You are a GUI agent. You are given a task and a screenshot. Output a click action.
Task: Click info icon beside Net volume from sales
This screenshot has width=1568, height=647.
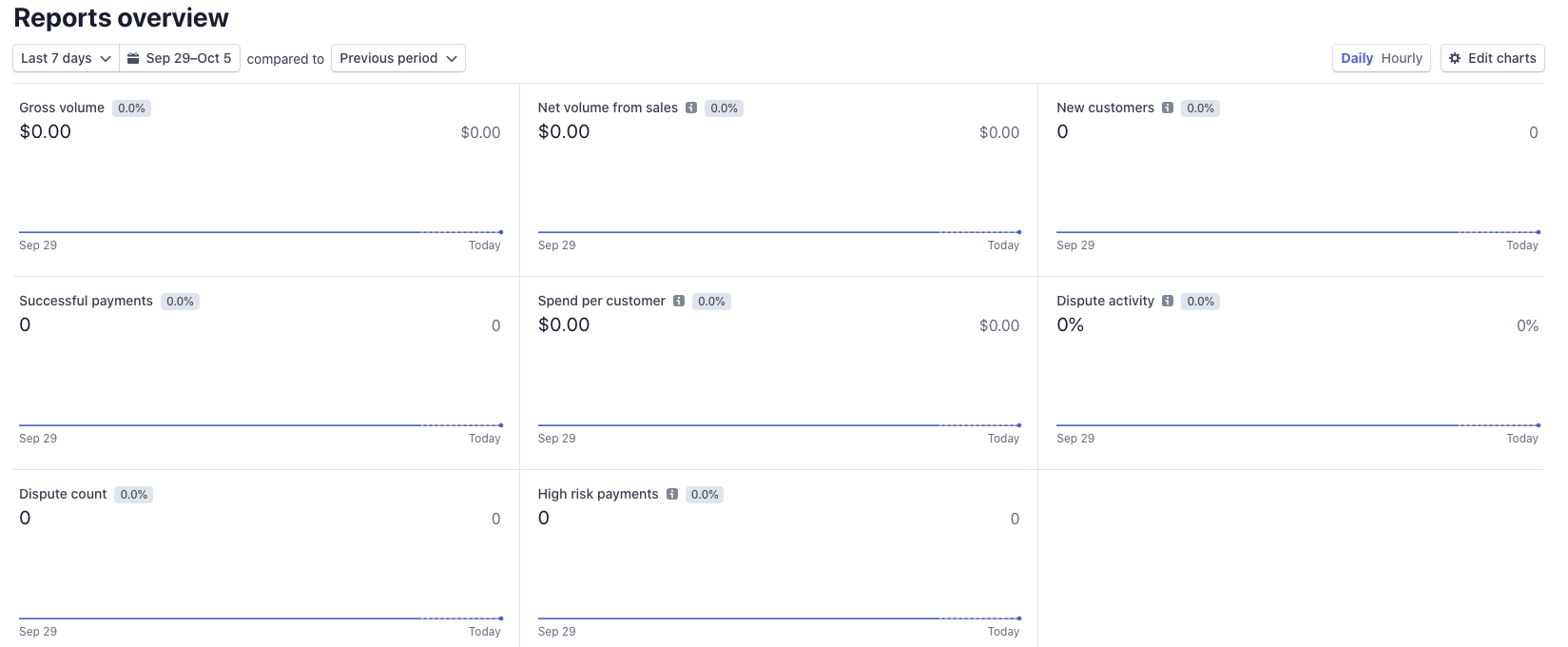(691, 108)
